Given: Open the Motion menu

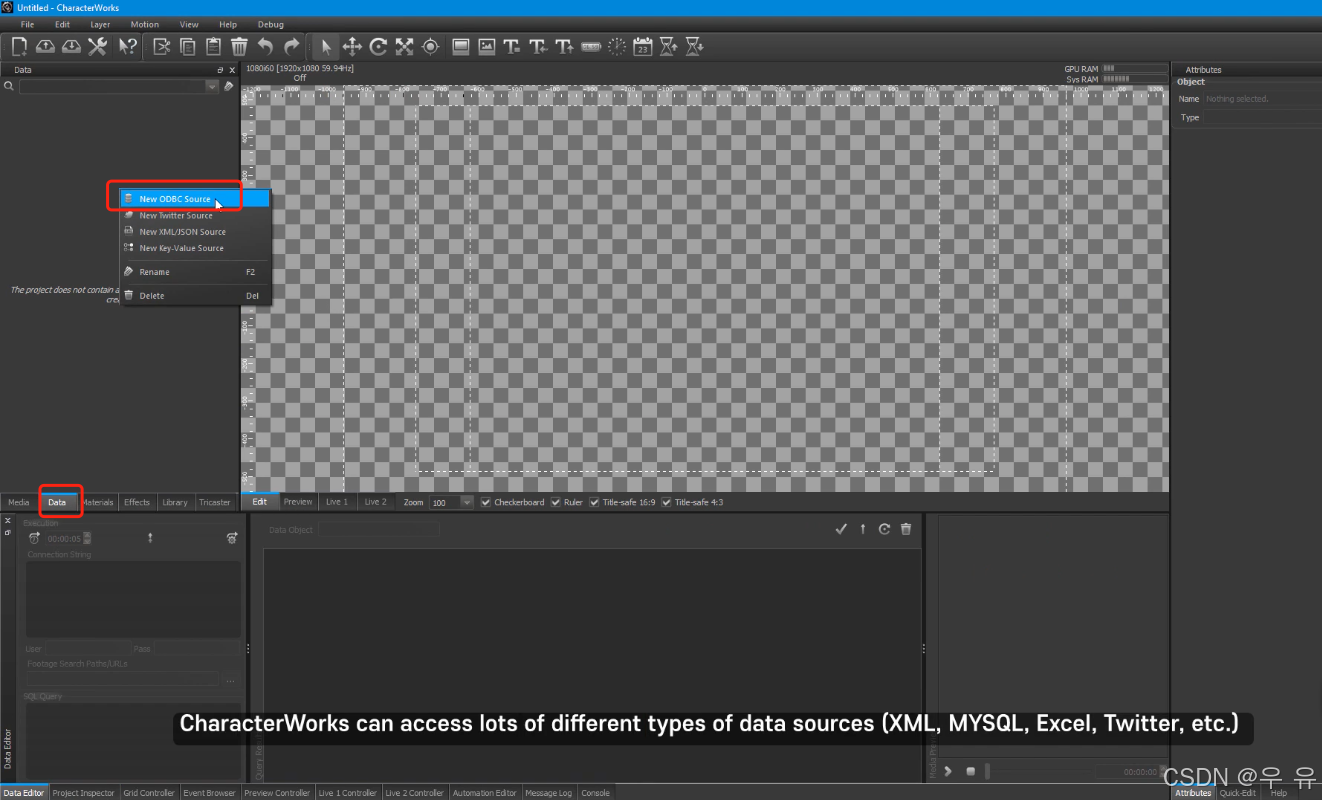Looking at the screenshot, I should click(x=144, y=24).
